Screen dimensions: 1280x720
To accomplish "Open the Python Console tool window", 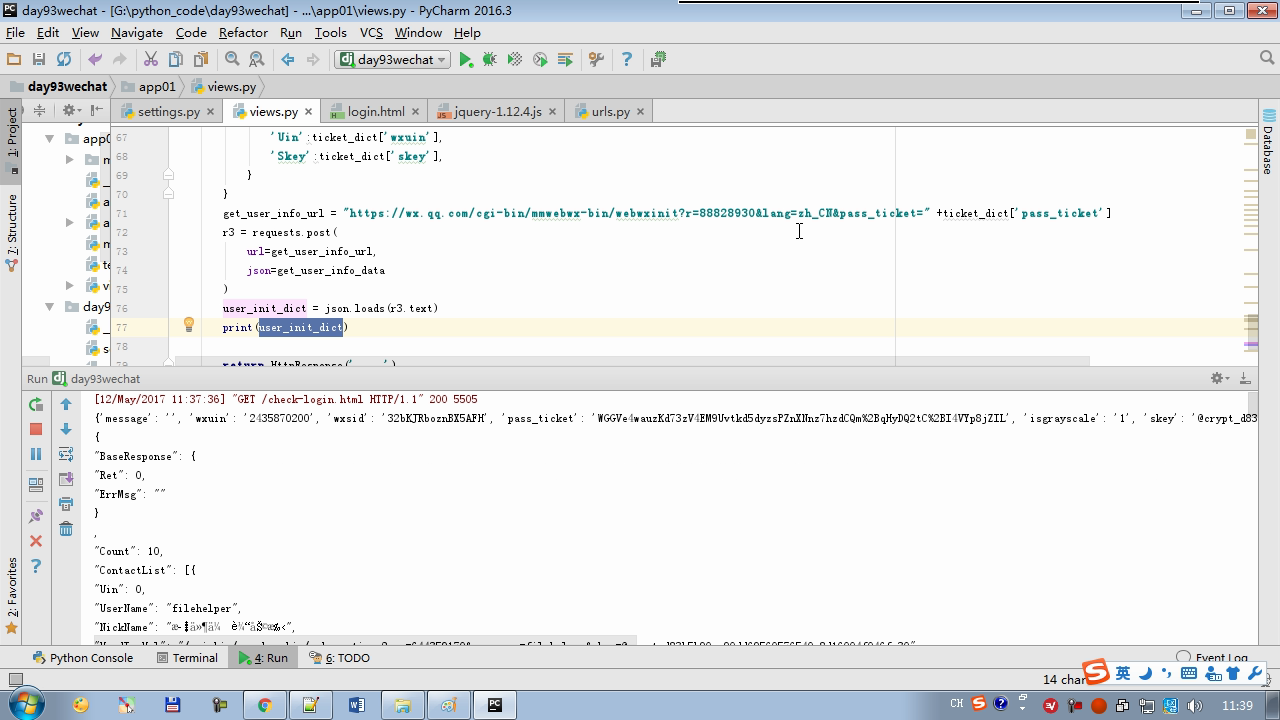I will (82, 658).
